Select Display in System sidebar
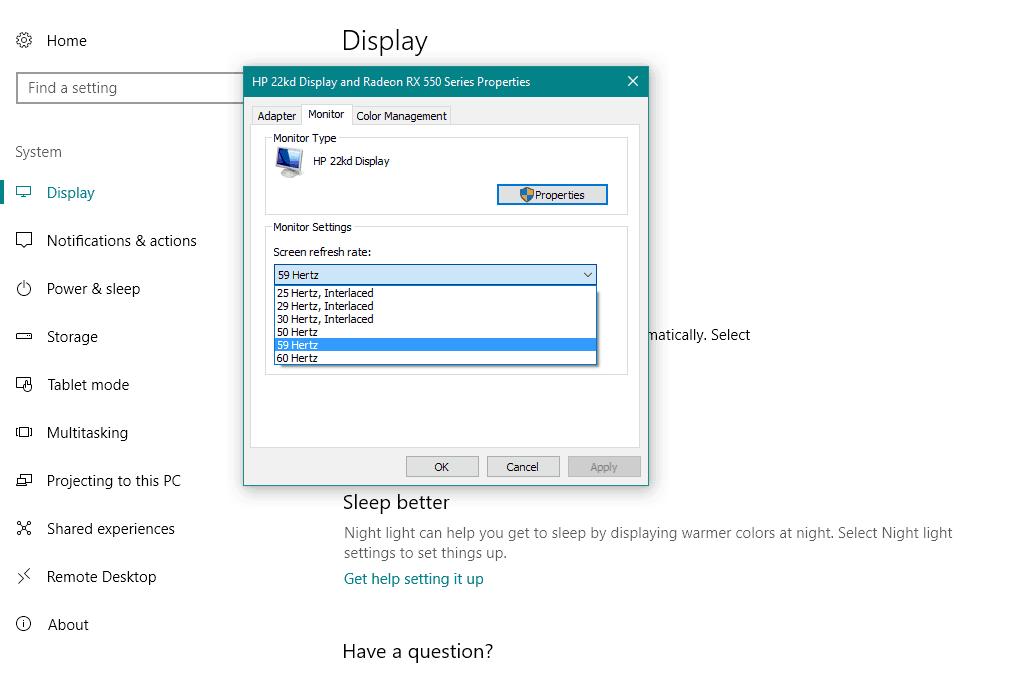The width and height of the screenshot is (1019, 675). [x=70, y=192]
